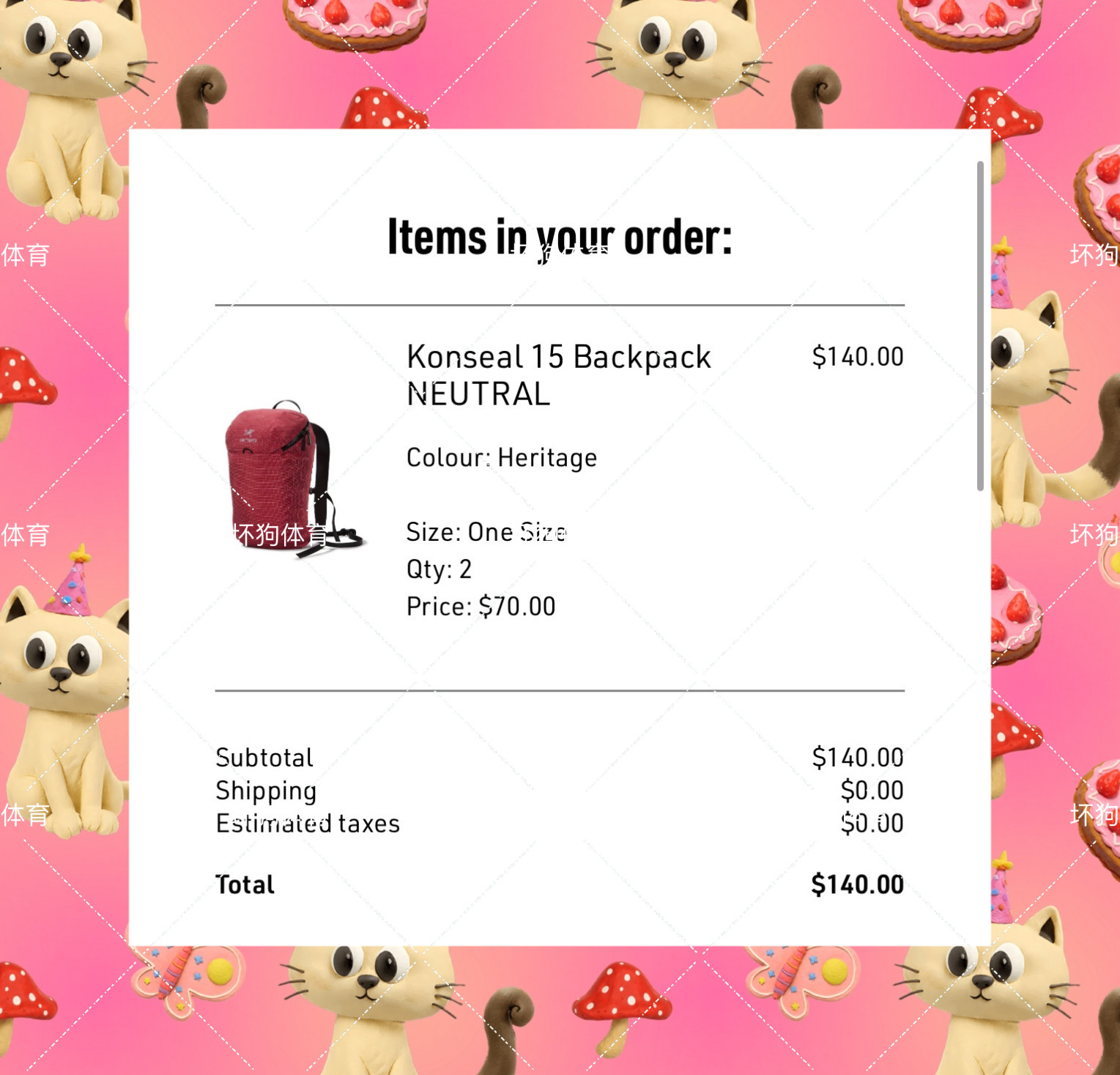The image size is (1120, 1075).
Task: Click the Estimated taxes amount $0.00
Action: tap(872, 824)
